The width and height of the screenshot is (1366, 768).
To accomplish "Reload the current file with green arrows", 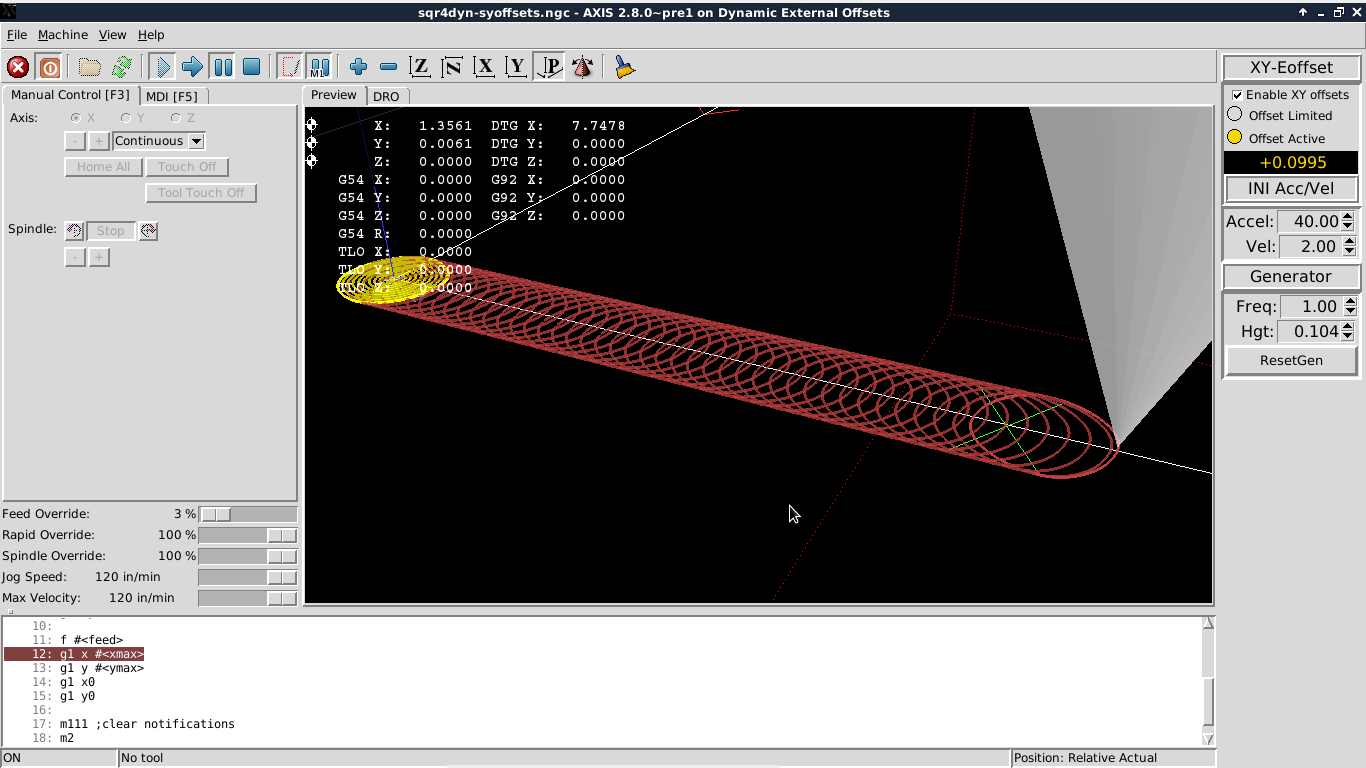I will pos(122,67).
